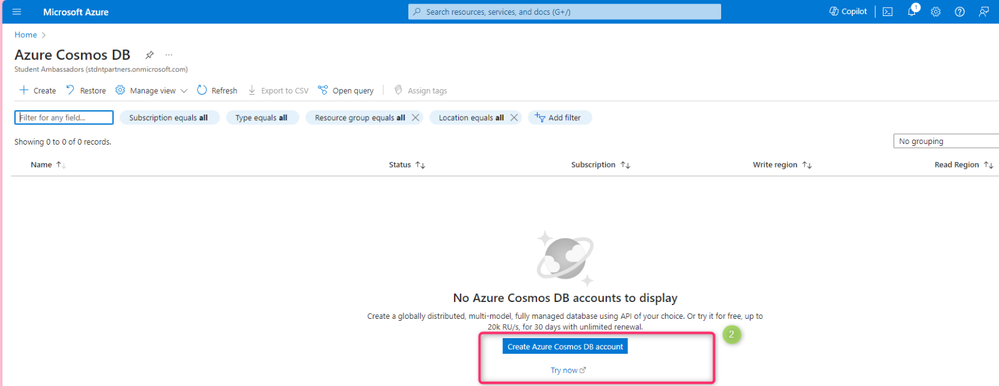Open the Try now link
The height and width of the screenshot is (386, 999).
click(x=568, y=370)
